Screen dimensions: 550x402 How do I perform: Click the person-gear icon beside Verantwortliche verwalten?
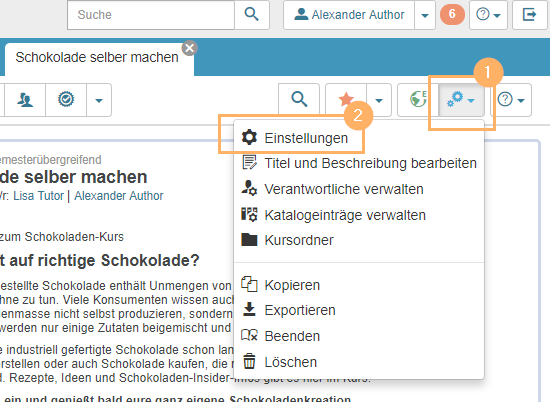(x=249, y=188)
